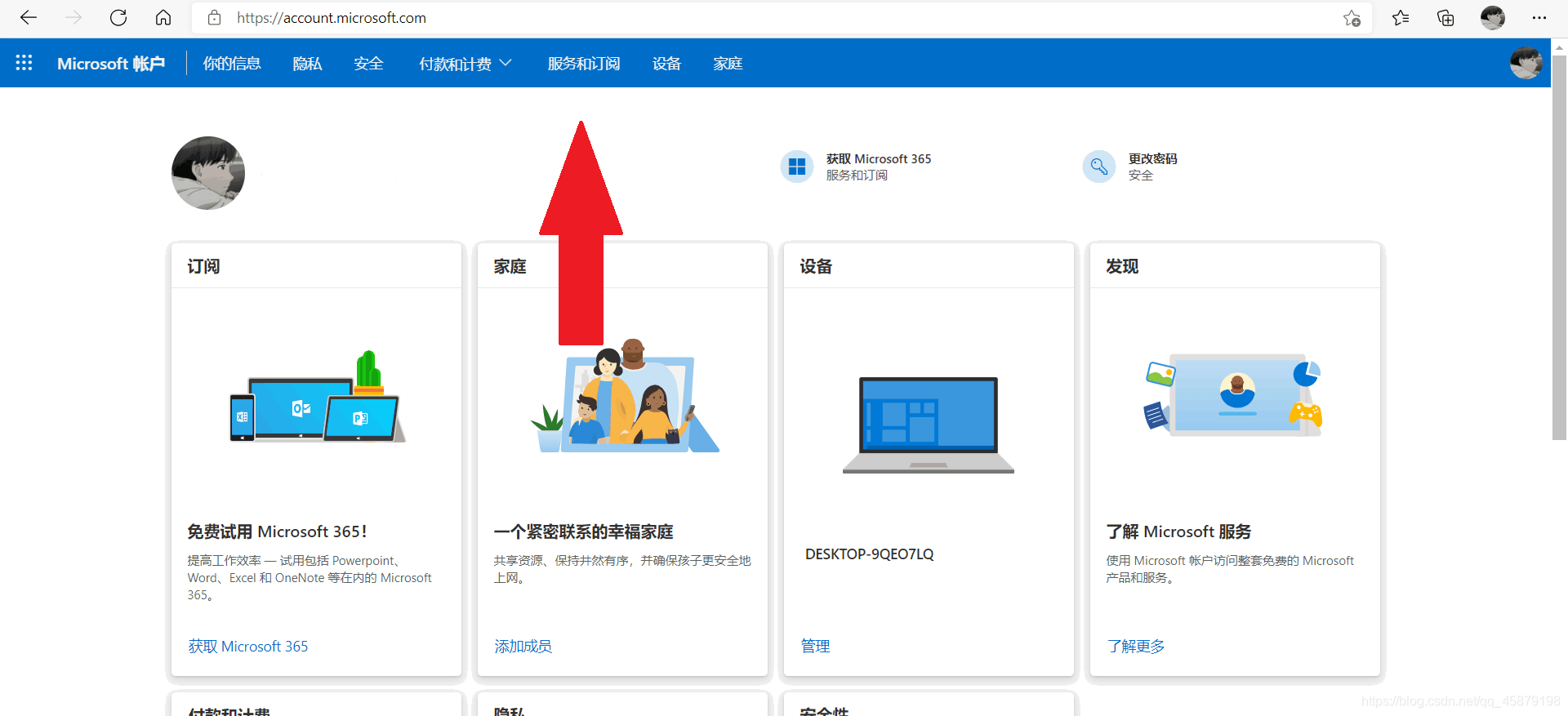Click the laptop illustration in 设备 card
The image size is (1568, 716).
[929, 425]
